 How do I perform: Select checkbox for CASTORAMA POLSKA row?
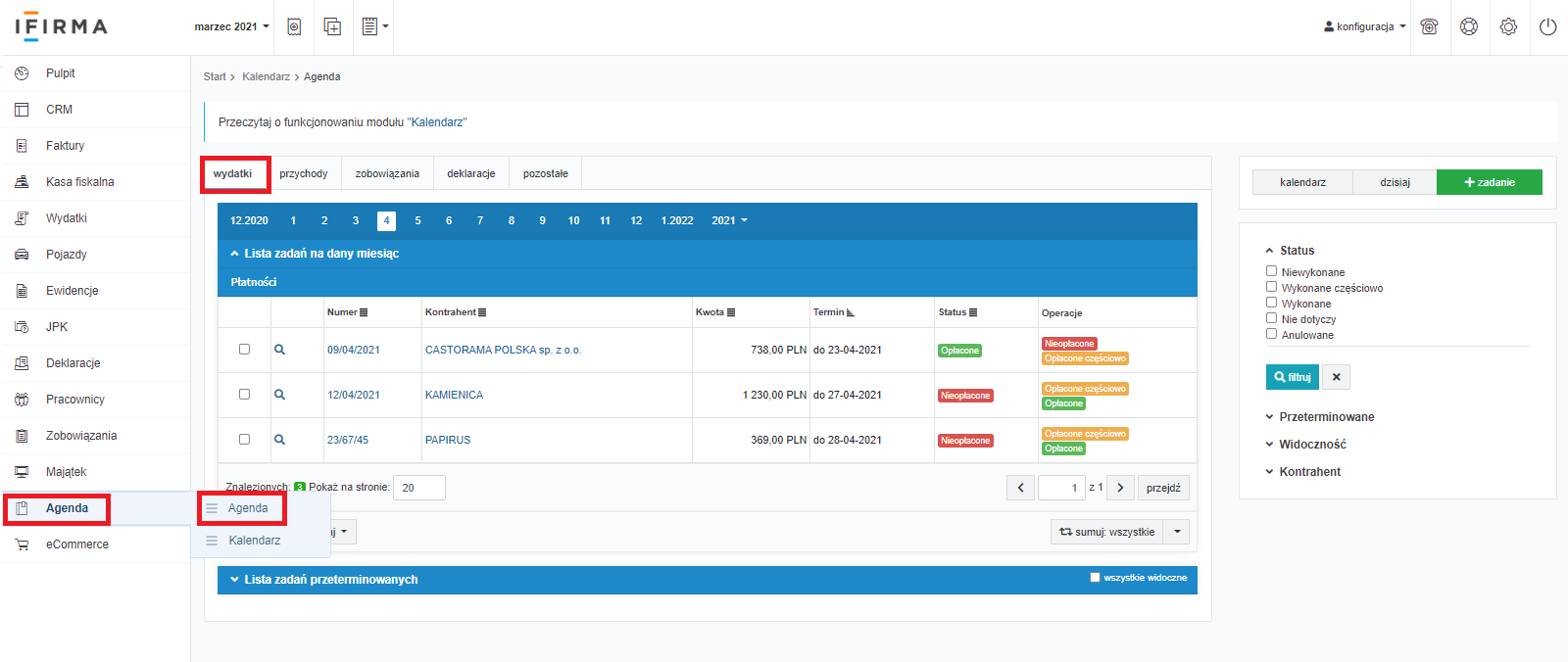(244, 349)
